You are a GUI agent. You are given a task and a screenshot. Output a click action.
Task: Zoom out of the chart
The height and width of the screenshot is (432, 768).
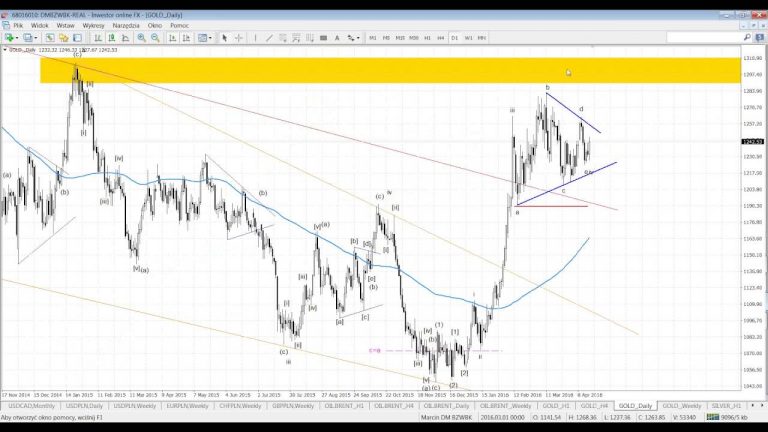155,38
